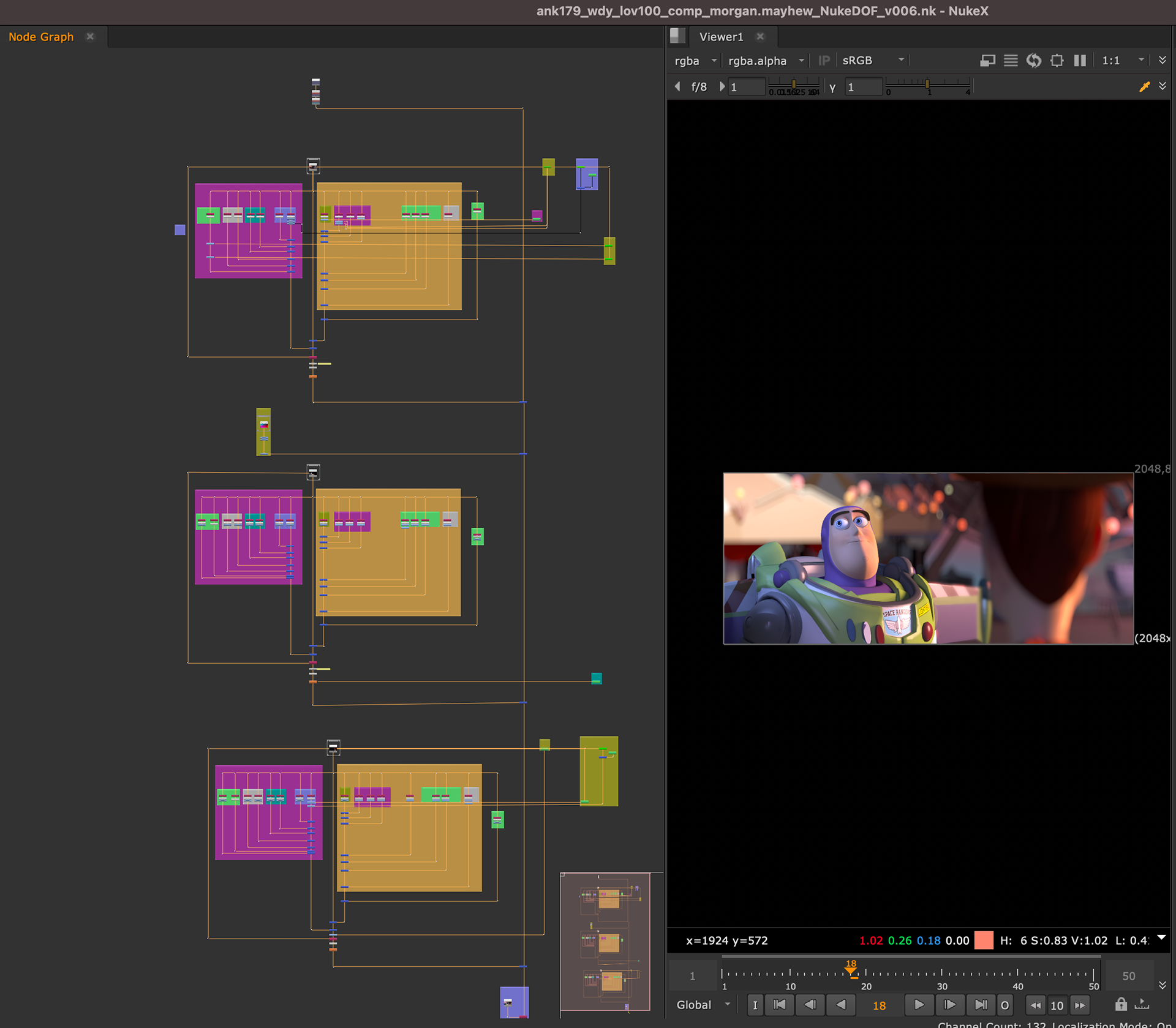Screen dimensions: 1176x1028
Task: Skip forward by increment button
Action: point(1080,1005)
